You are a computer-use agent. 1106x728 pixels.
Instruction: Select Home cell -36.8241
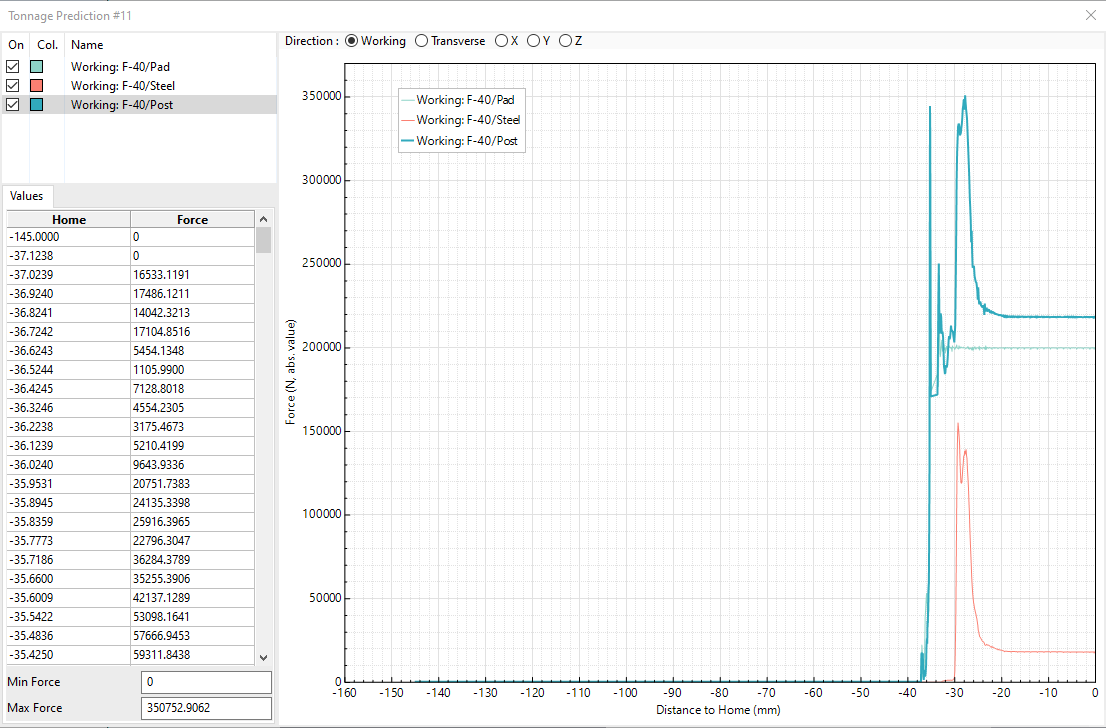click(69, 313)
